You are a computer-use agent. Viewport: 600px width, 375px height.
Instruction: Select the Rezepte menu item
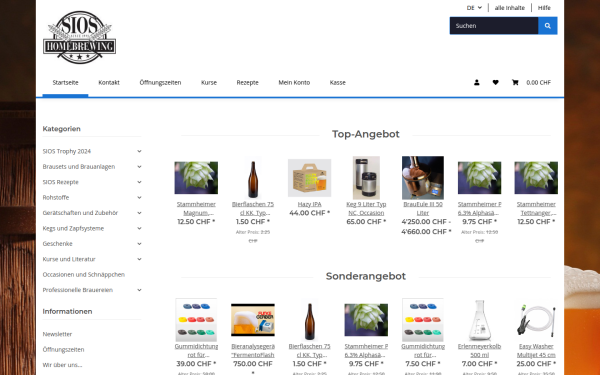[248, 82]
